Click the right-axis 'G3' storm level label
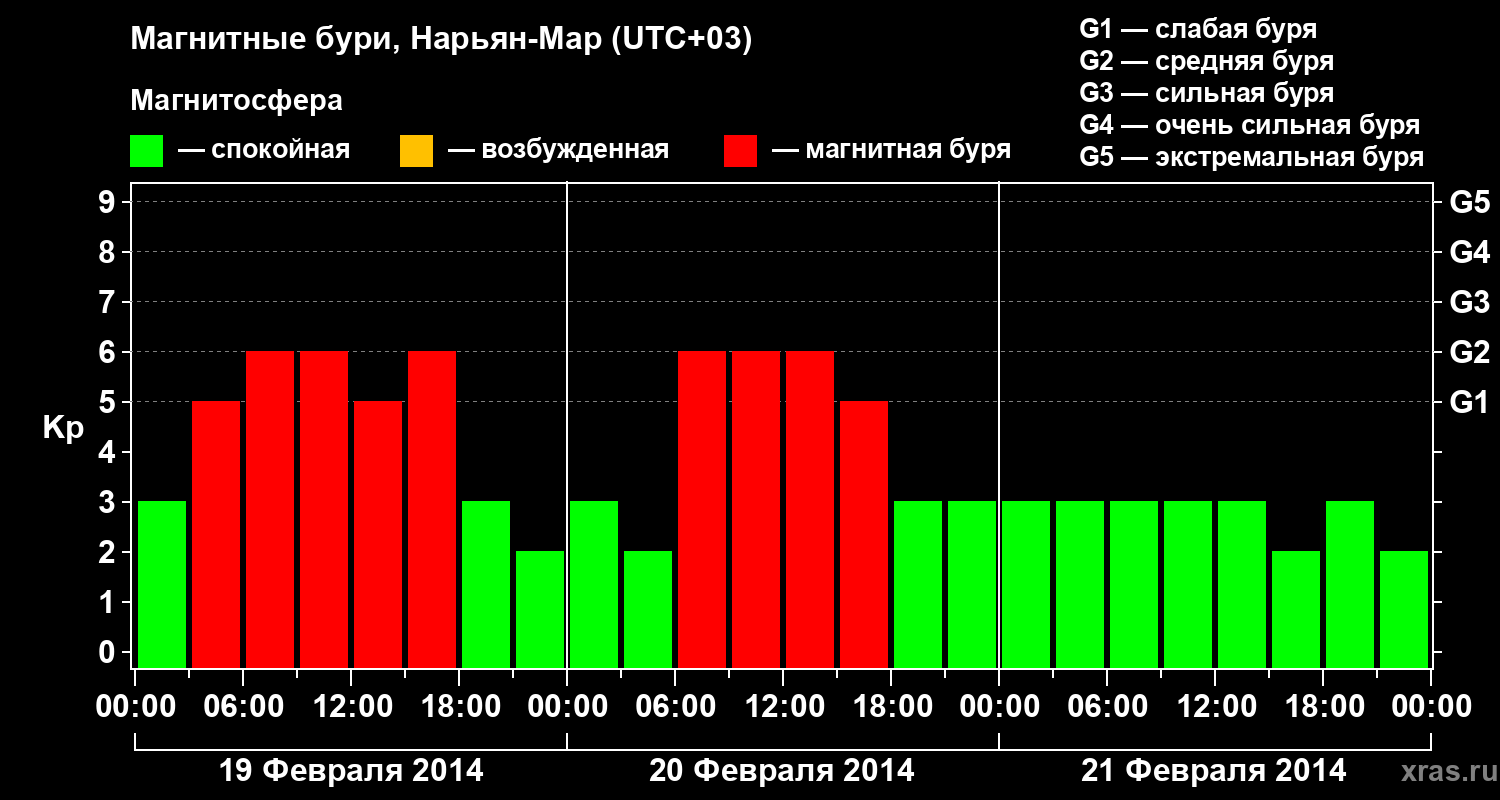This screenshot has width=1500, height=800. 1470,302
